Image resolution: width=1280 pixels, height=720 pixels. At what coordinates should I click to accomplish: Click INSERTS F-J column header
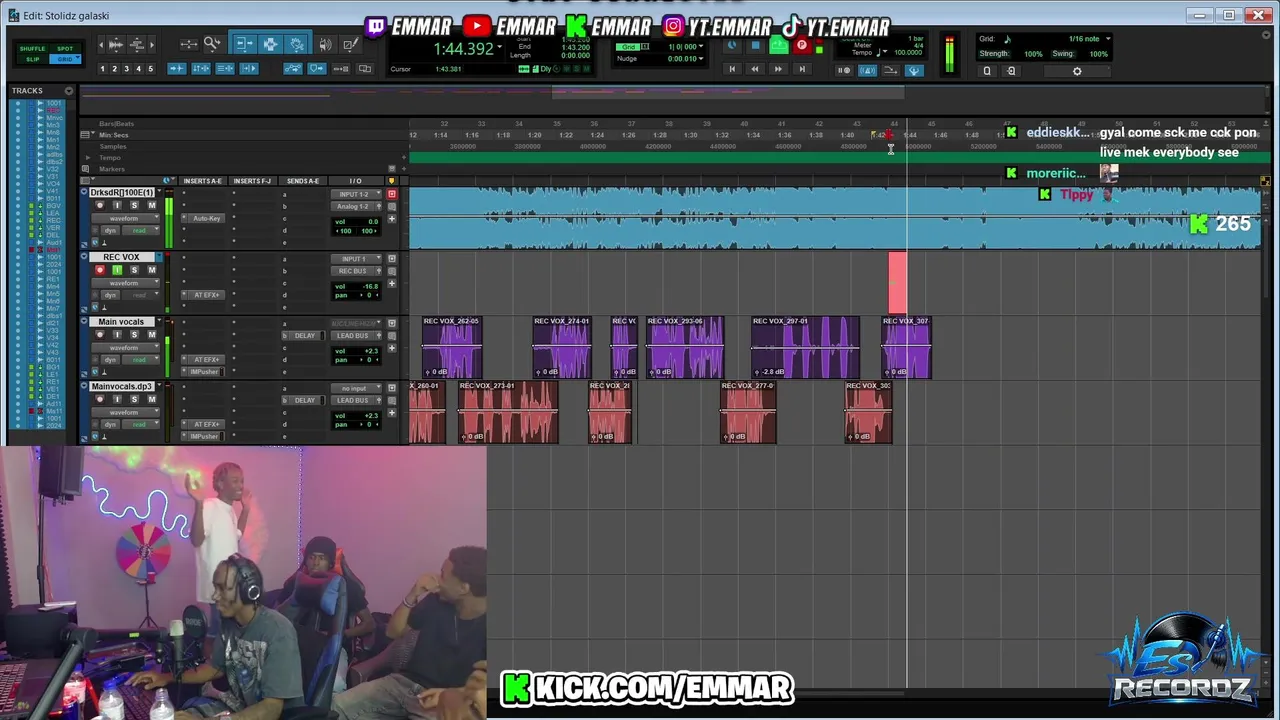tap(252, 181)
